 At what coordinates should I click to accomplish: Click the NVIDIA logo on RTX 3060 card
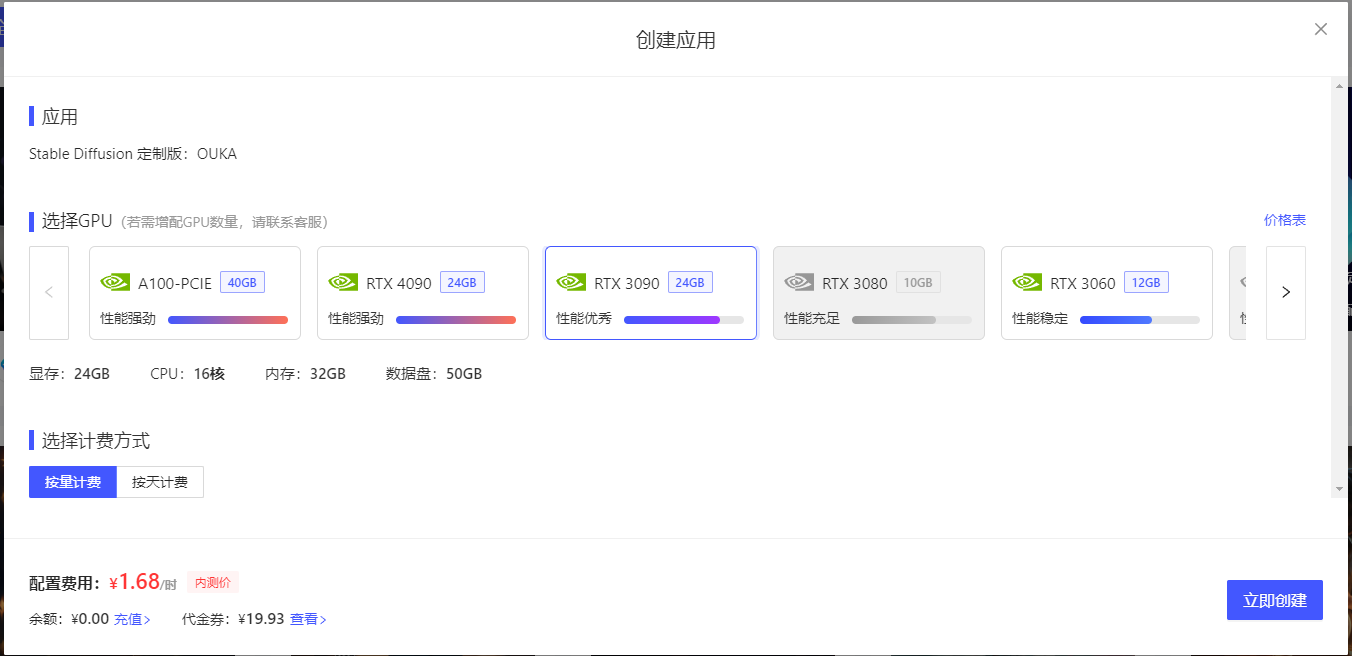tap(1027, 283)
